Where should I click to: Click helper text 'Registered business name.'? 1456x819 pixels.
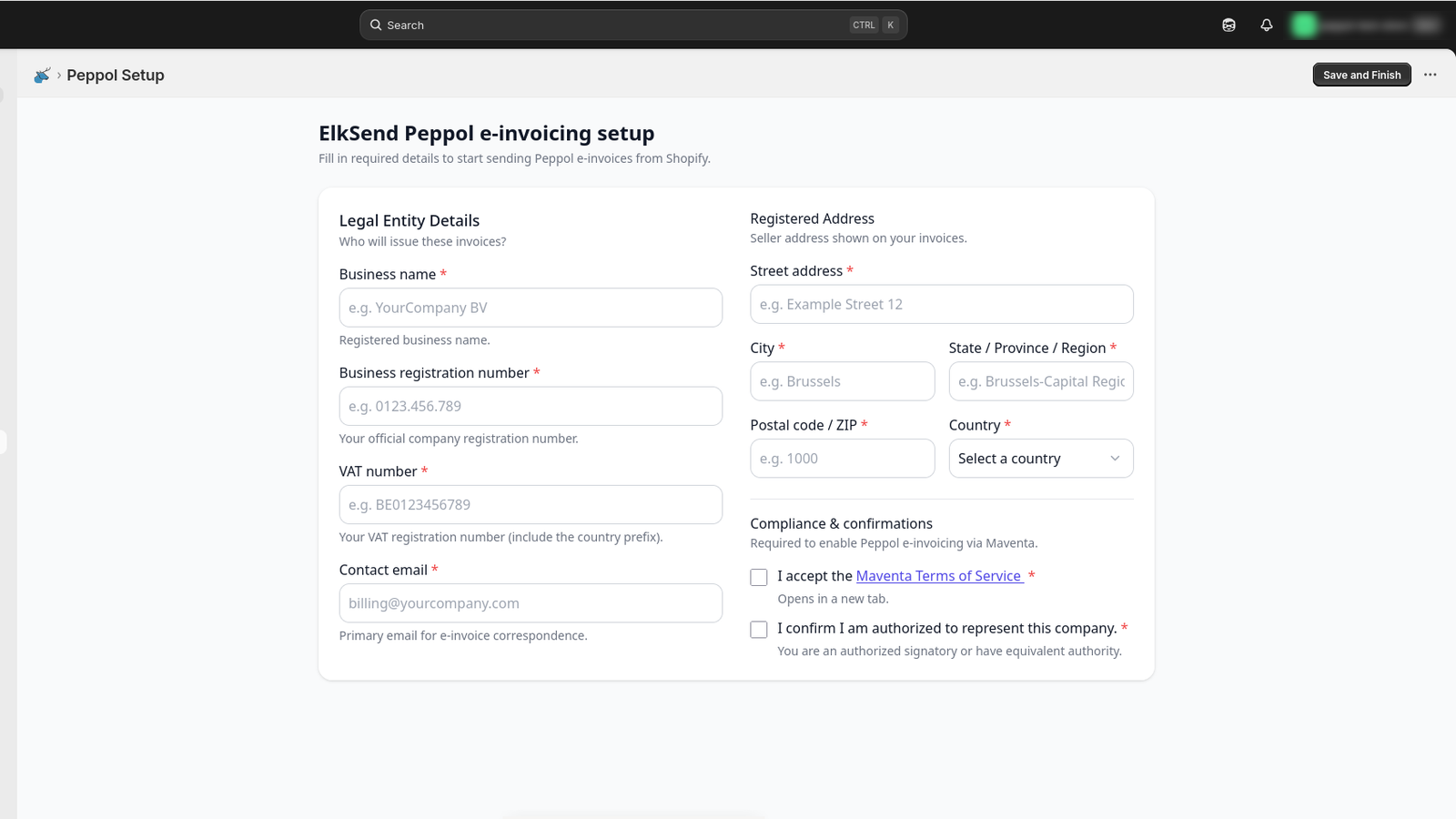click(414, 340)
